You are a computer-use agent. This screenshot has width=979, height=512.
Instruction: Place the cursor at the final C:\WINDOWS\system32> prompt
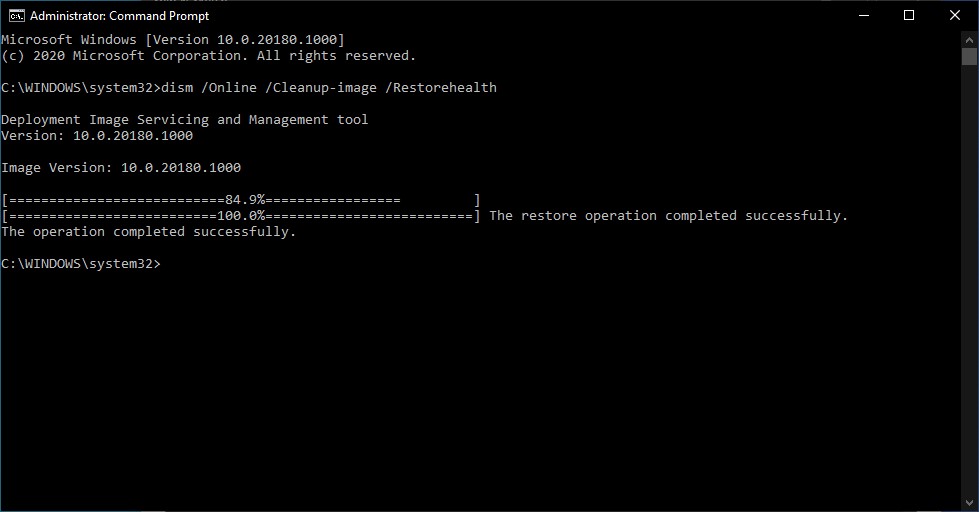pyautogui.click(x=81, y=263)
